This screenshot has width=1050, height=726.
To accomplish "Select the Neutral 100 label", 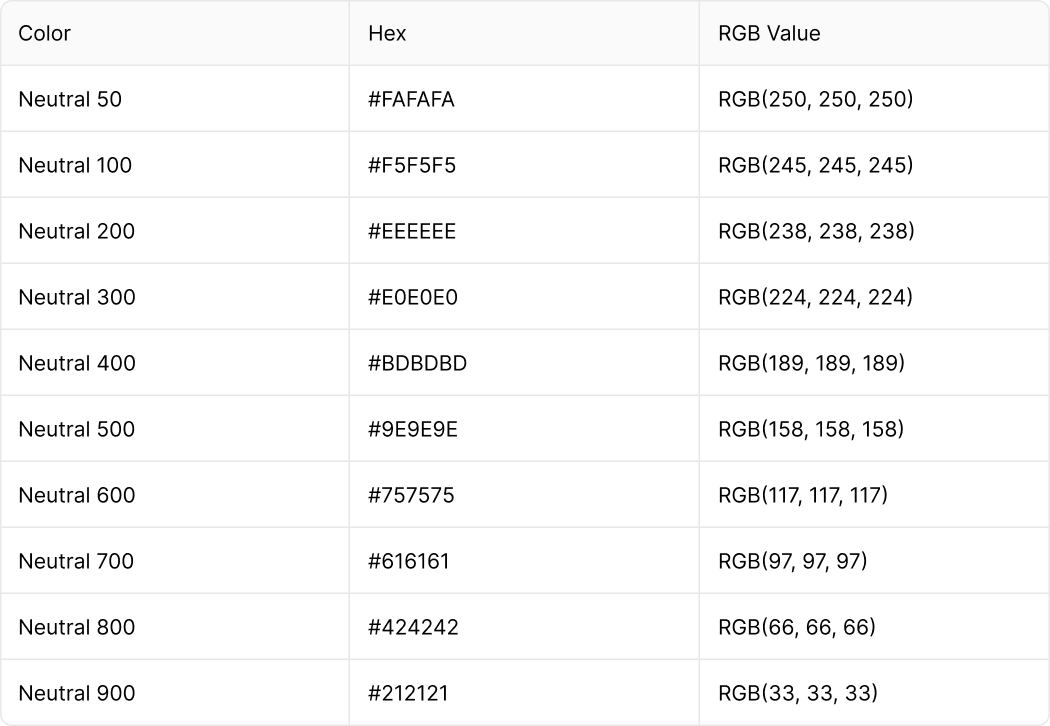I will (x=75, y=165).
